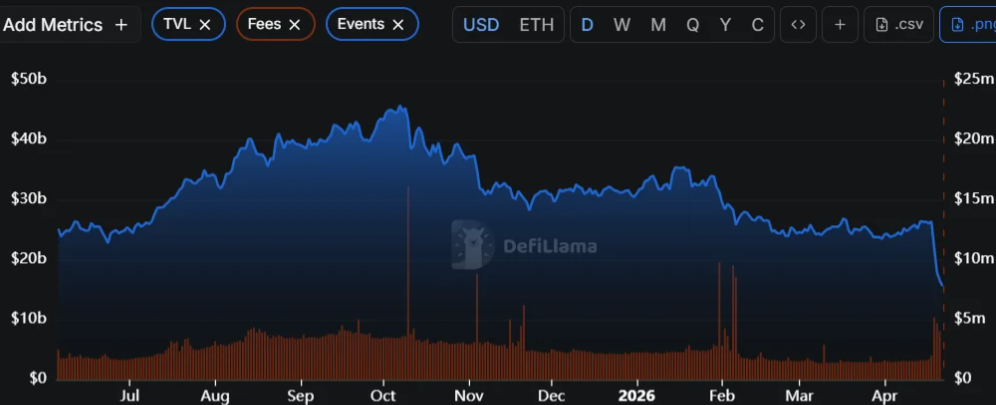
Task: Click the tall October fees spike bar
Action: [x=408, y=260]
